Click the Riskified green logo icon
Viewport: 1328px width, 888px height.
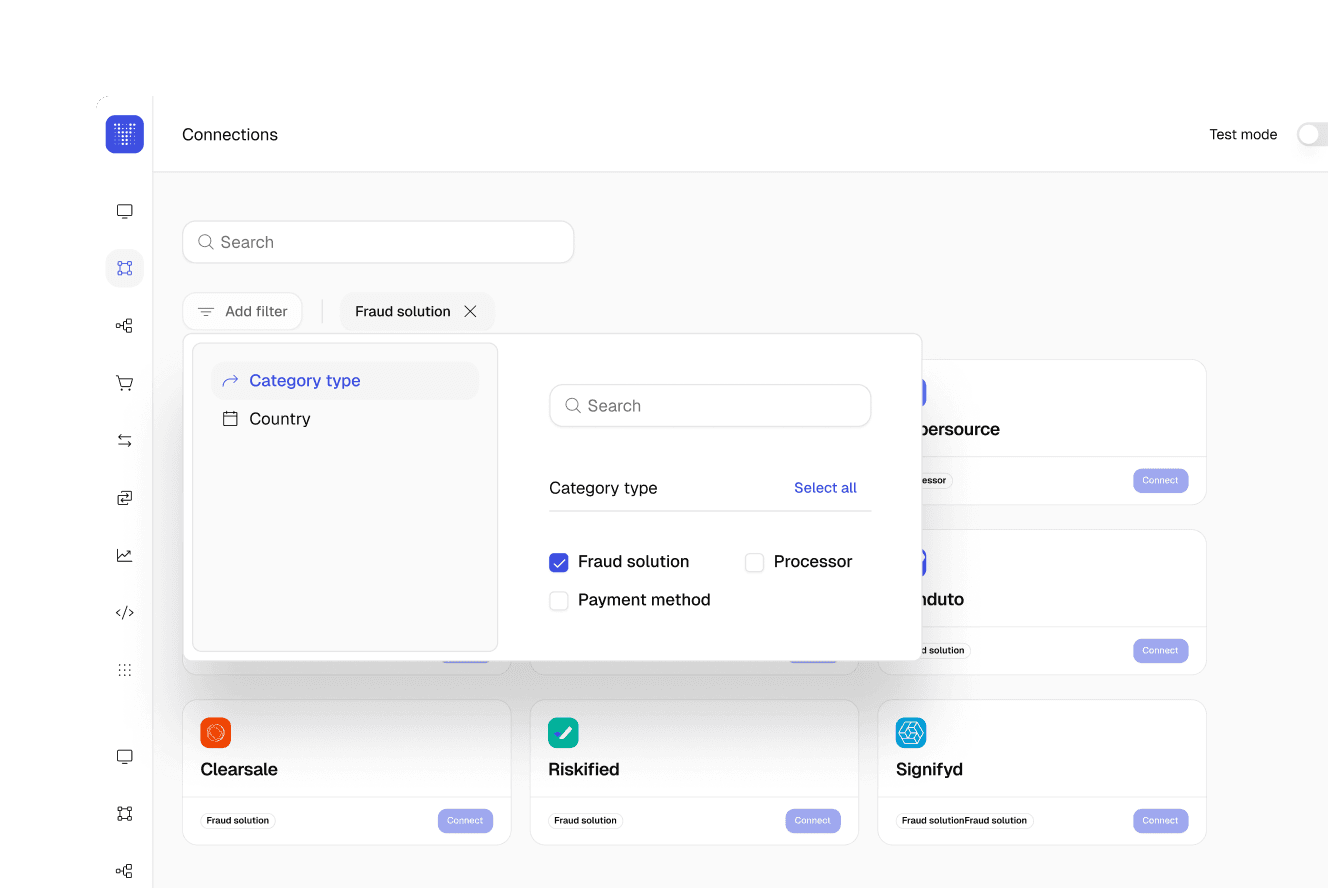coord(563,732)
